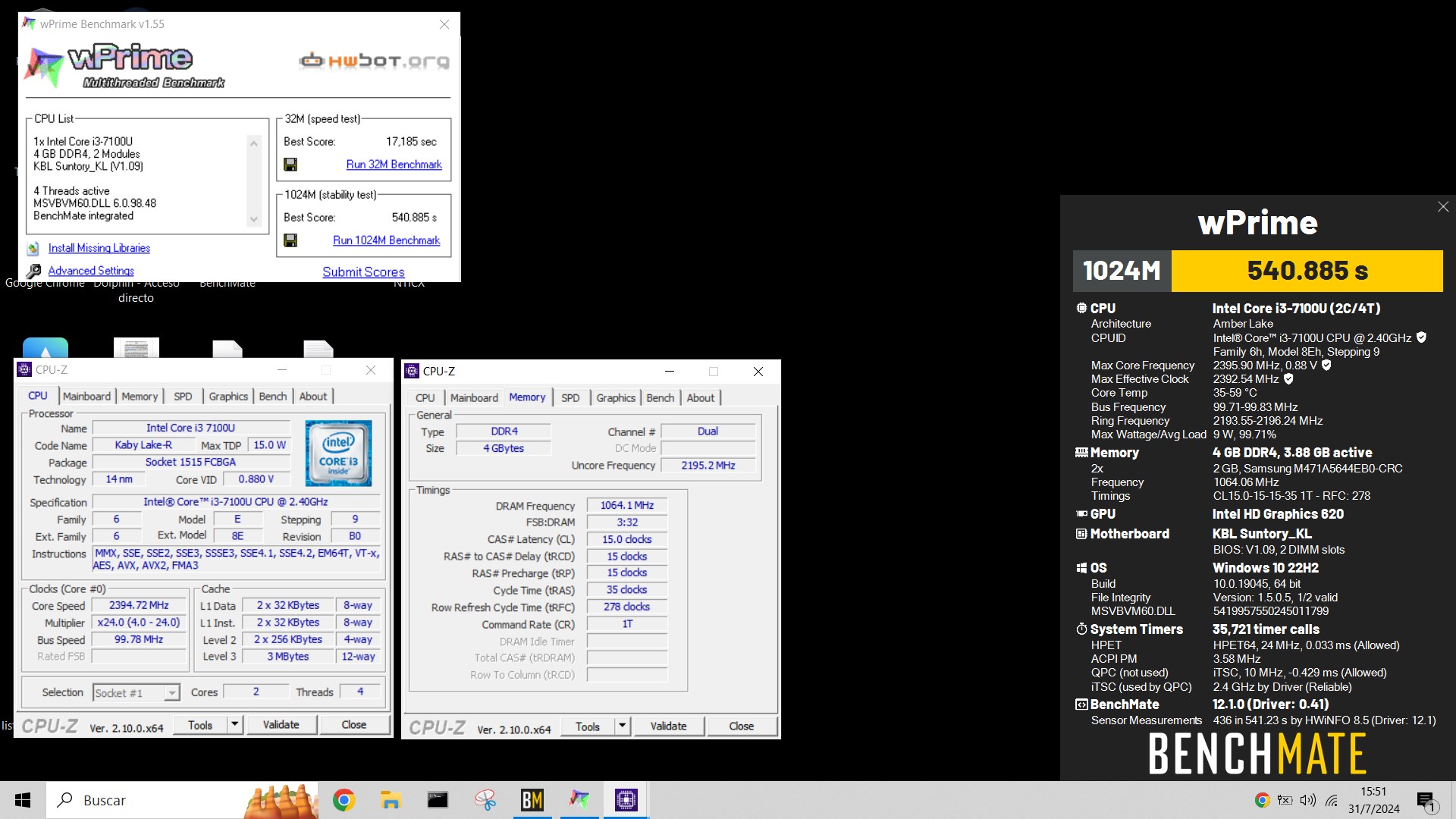Click the save icon beside Run 1024M Benchmark
The image size is (1456, 819).
(290, 240)
